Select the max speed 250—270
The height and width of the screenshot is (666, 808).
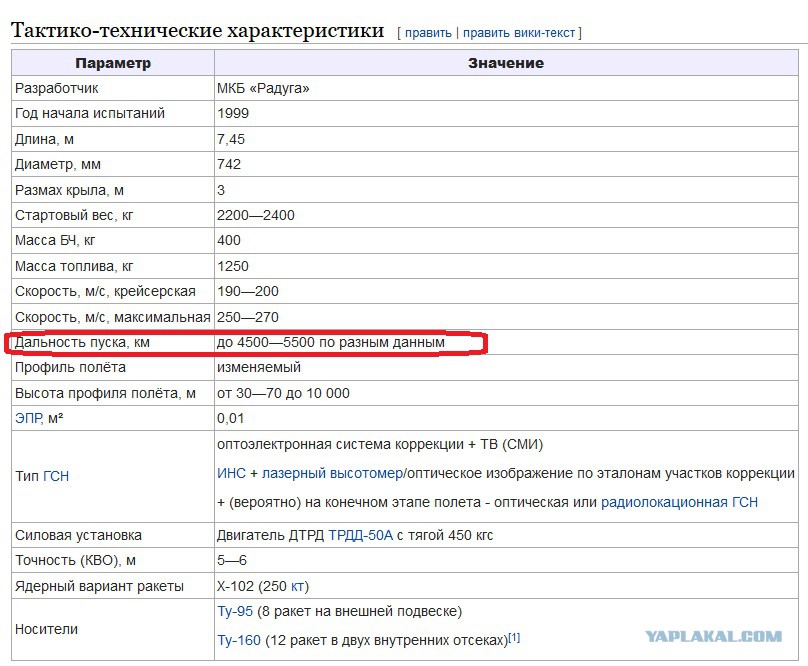248,317
